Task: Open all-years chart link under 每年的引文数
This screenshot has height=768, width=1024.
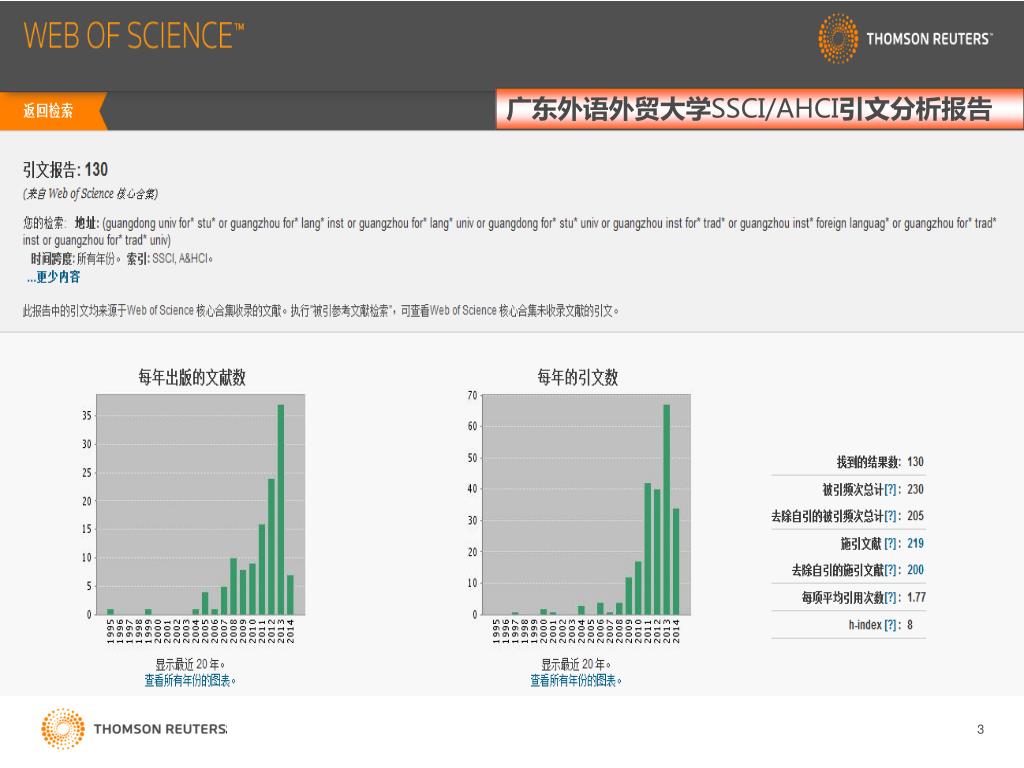Action: click(576, 680)
